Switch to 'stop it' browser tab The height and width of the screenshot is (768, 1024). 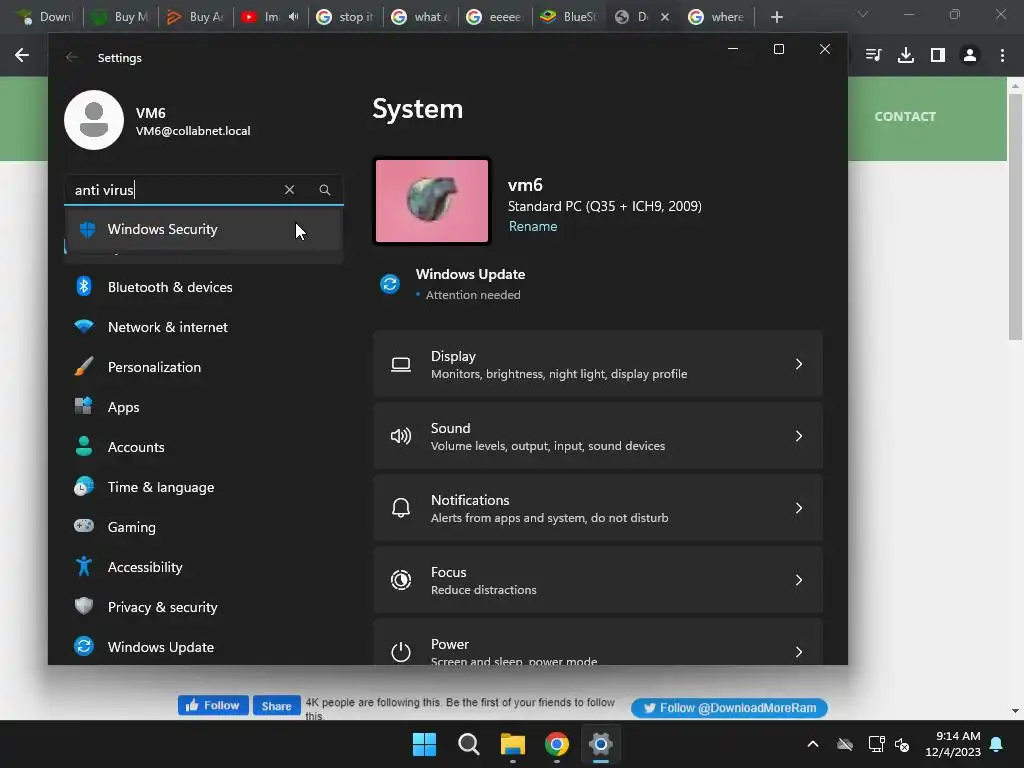pos(345,17)
